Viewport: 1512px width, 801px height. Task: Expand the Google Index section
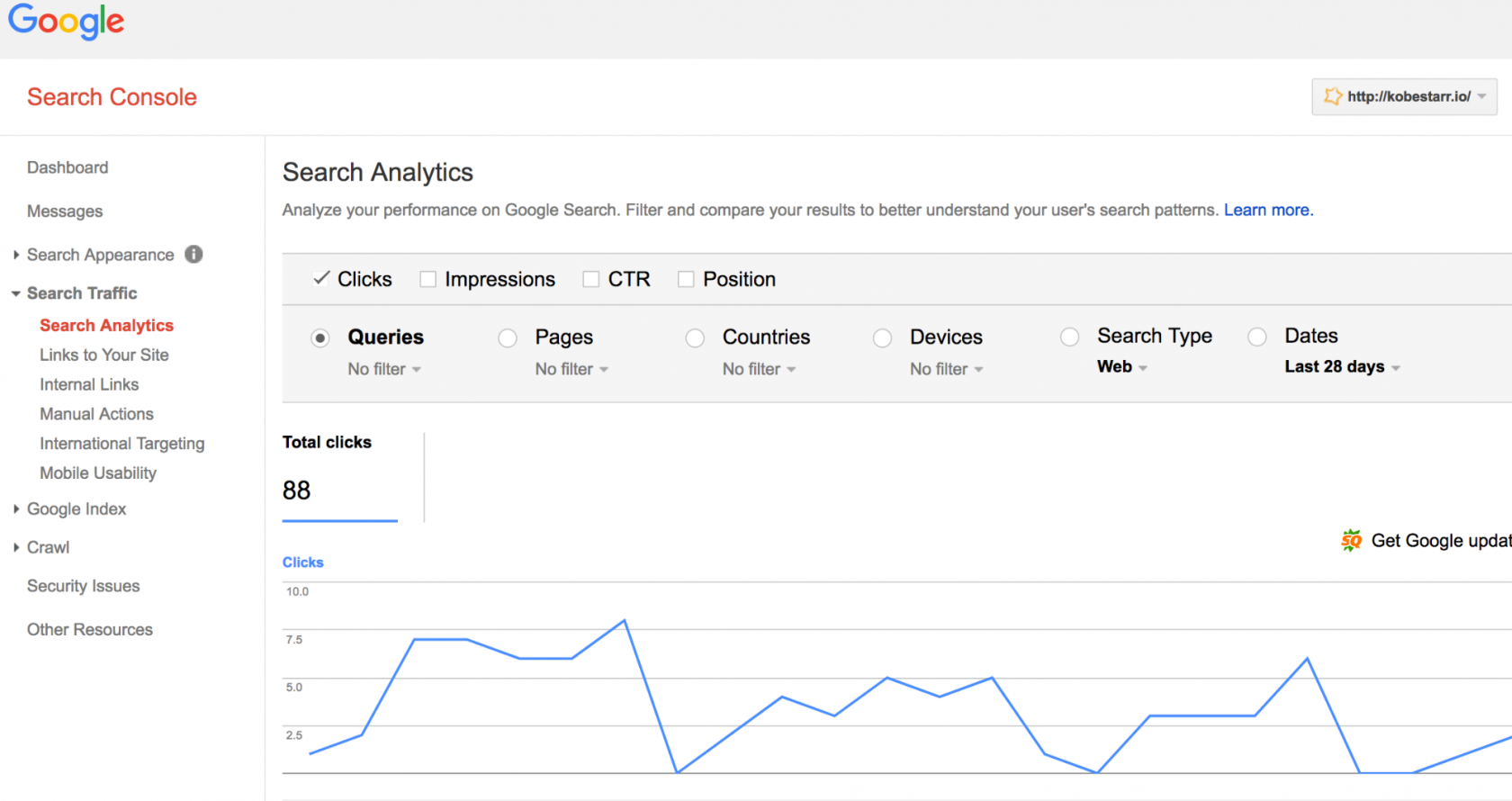16,508
